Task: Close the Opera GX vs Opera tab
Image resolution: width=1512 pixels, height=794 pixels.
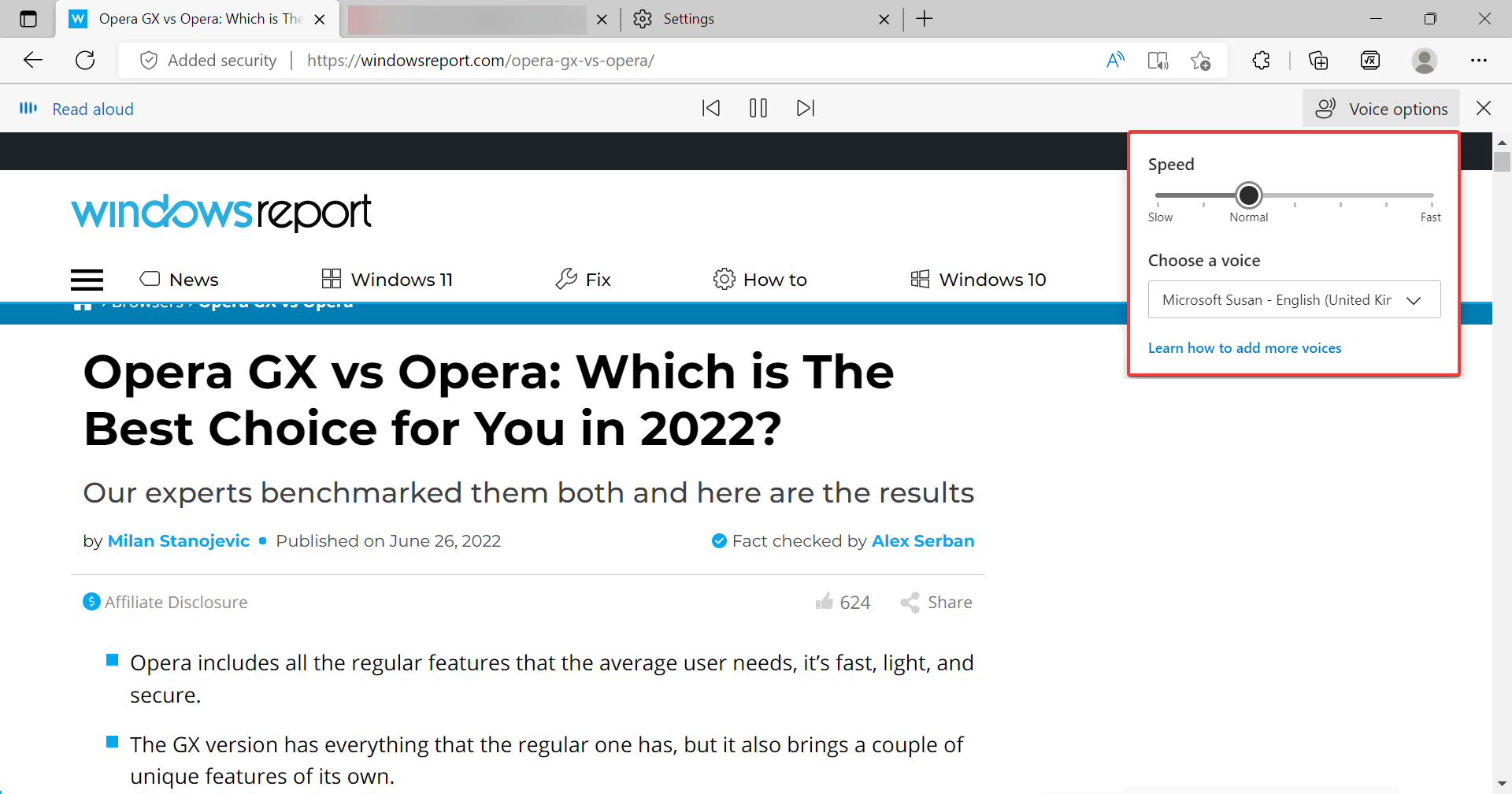Action: [x=320, y=20]
